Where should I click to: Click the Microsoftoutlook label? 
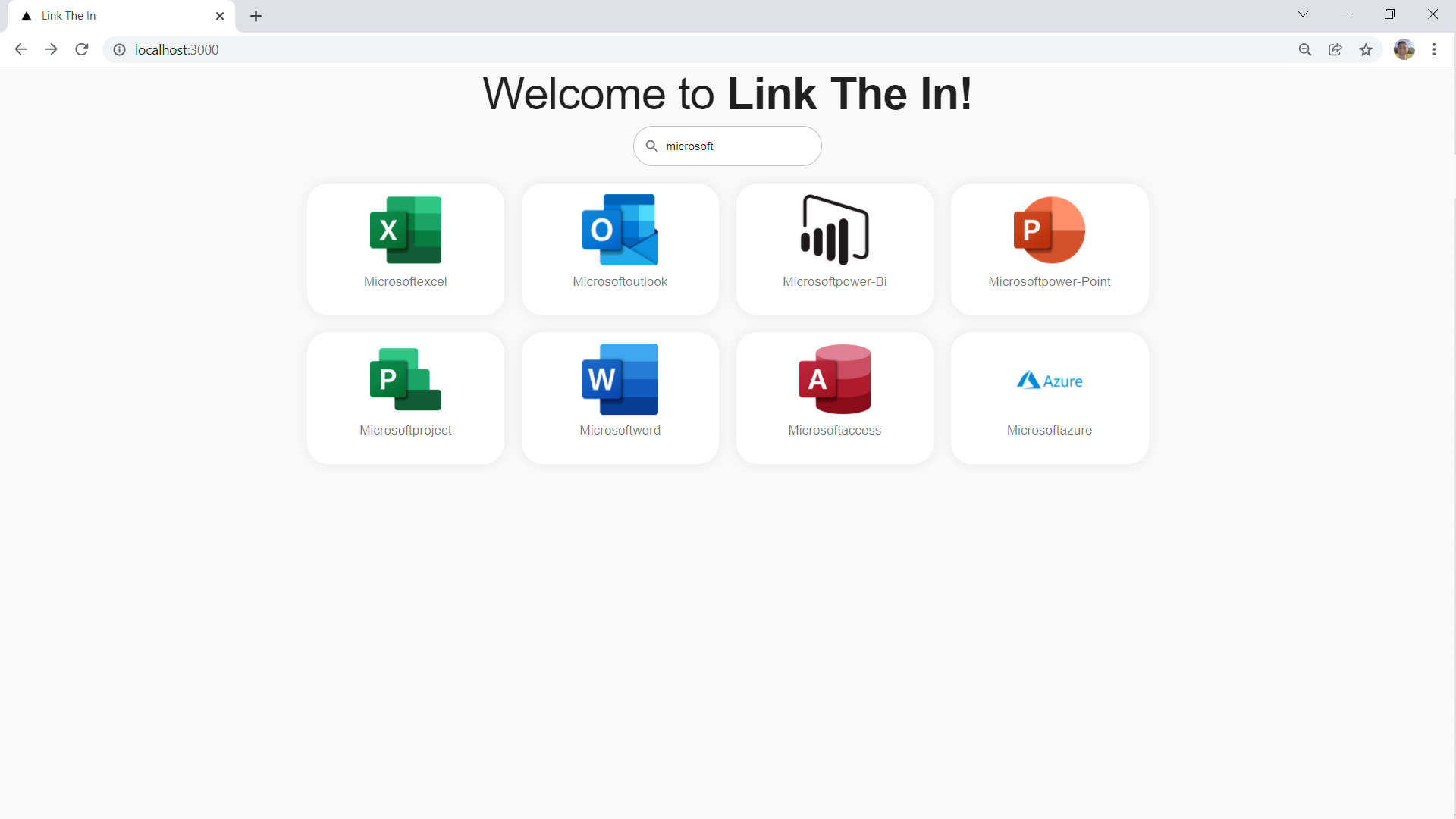[620, 281]
